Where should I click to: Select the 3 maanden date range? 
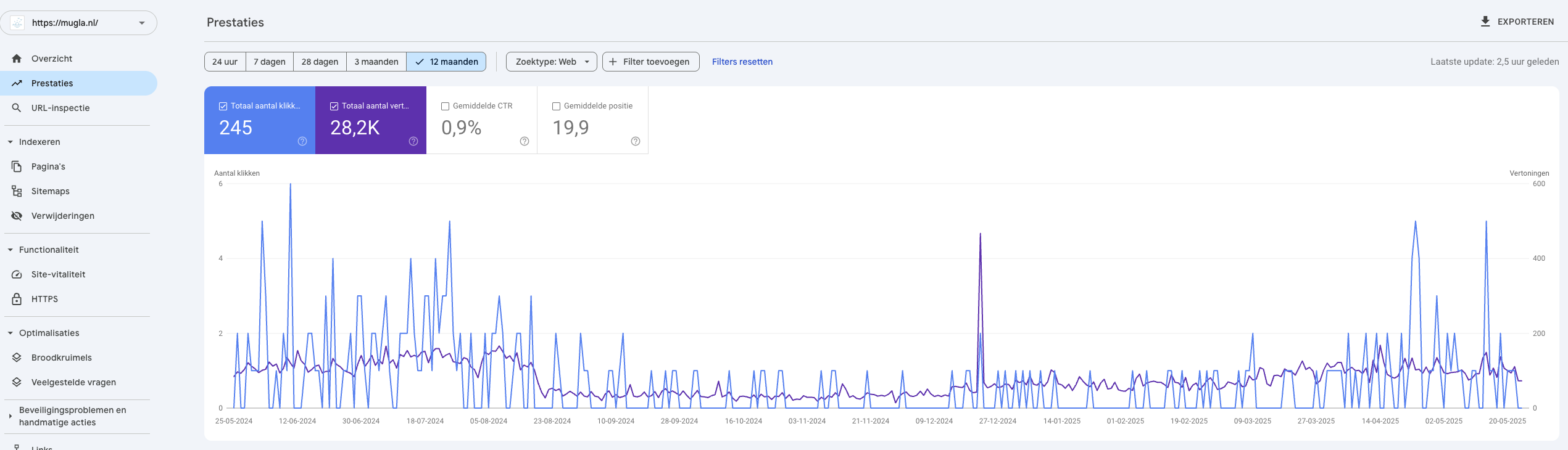tap(376, 62)
